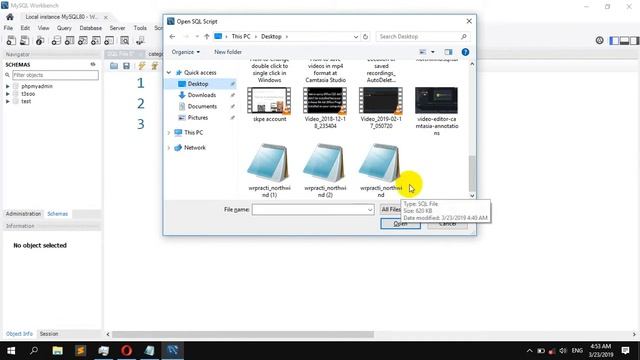Viewport: 640px width, 360px height.
Task: Click the Open button
Action: point(400,224)
